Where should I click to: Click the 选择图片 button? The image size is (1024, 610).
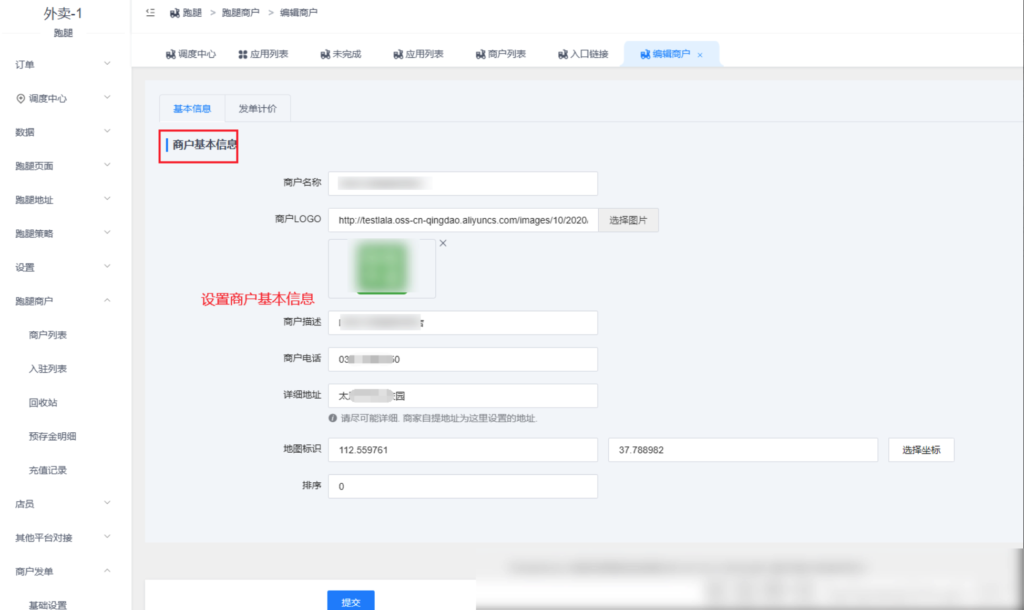pos(628,220)
